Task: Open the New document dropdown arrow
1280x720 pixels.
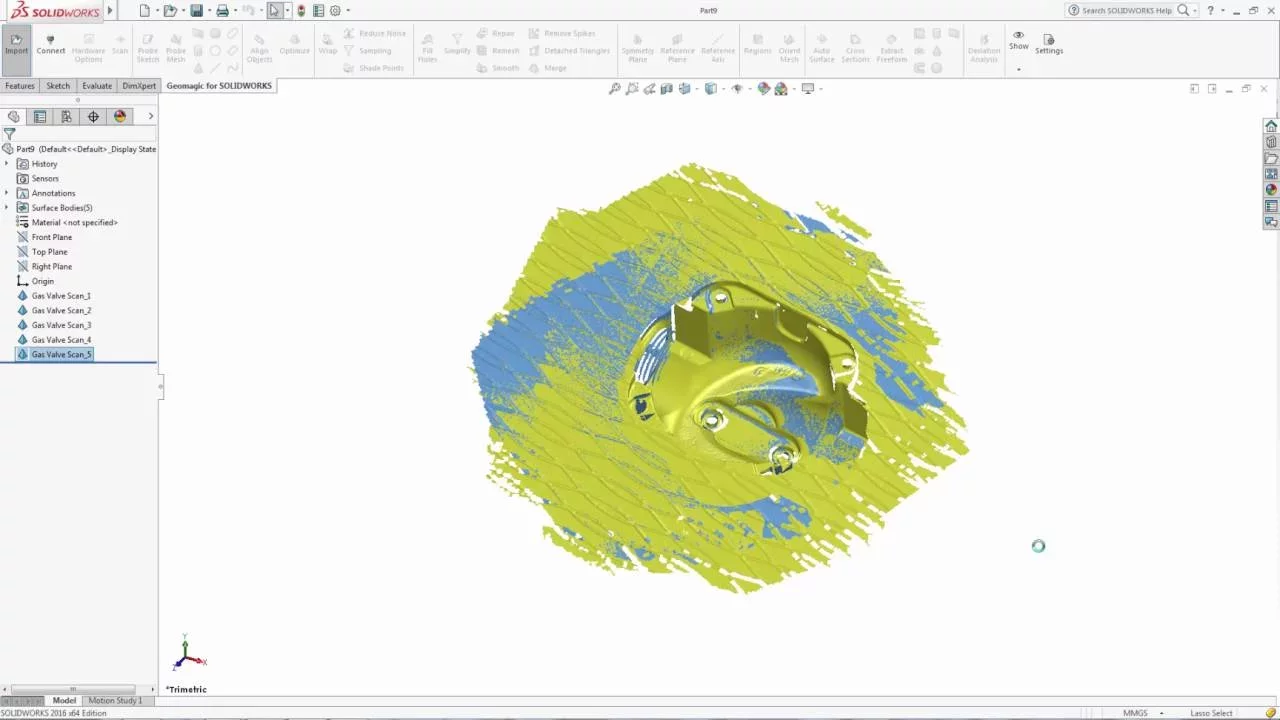Action: point(157,10)
